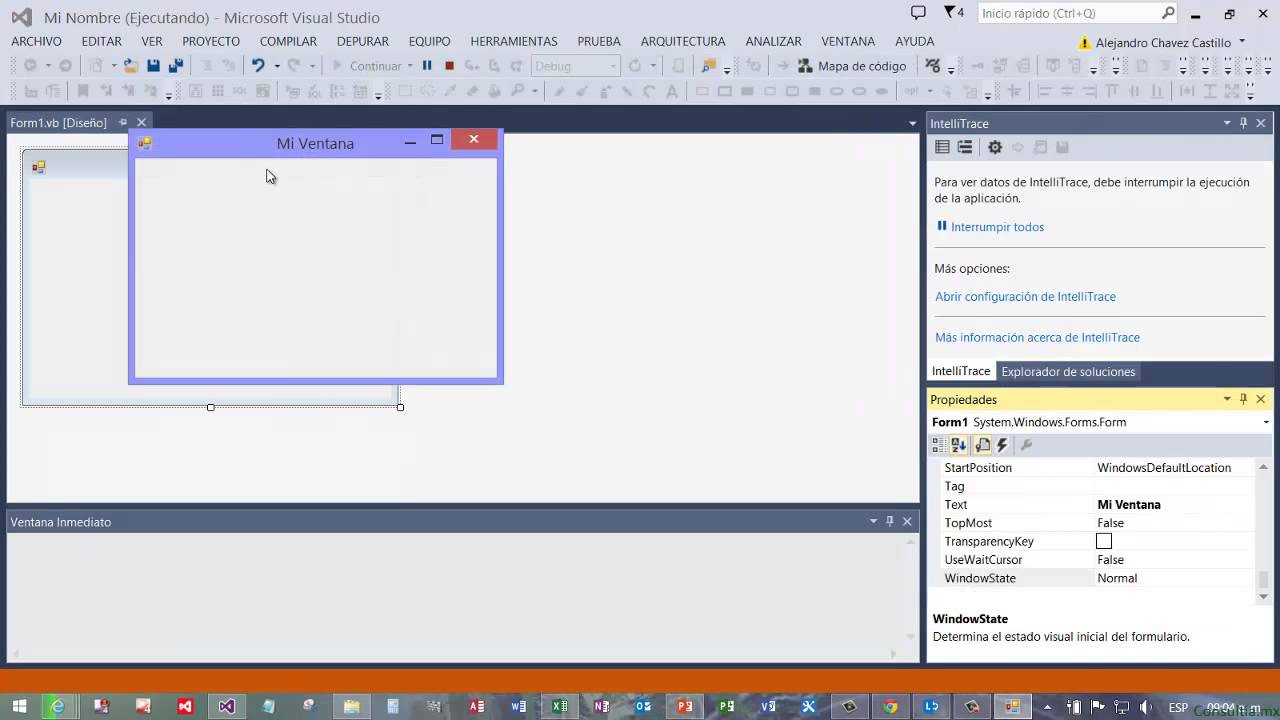Open Google Chrome from the taskbar
This screenshot has width=1280, height=720.
(x=890, y=706)
